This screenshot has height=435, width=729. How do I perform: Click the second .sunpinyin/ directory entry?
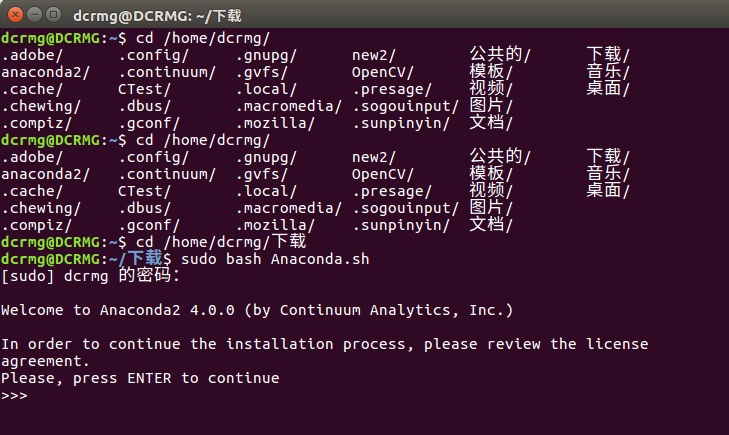pos(400,225)
